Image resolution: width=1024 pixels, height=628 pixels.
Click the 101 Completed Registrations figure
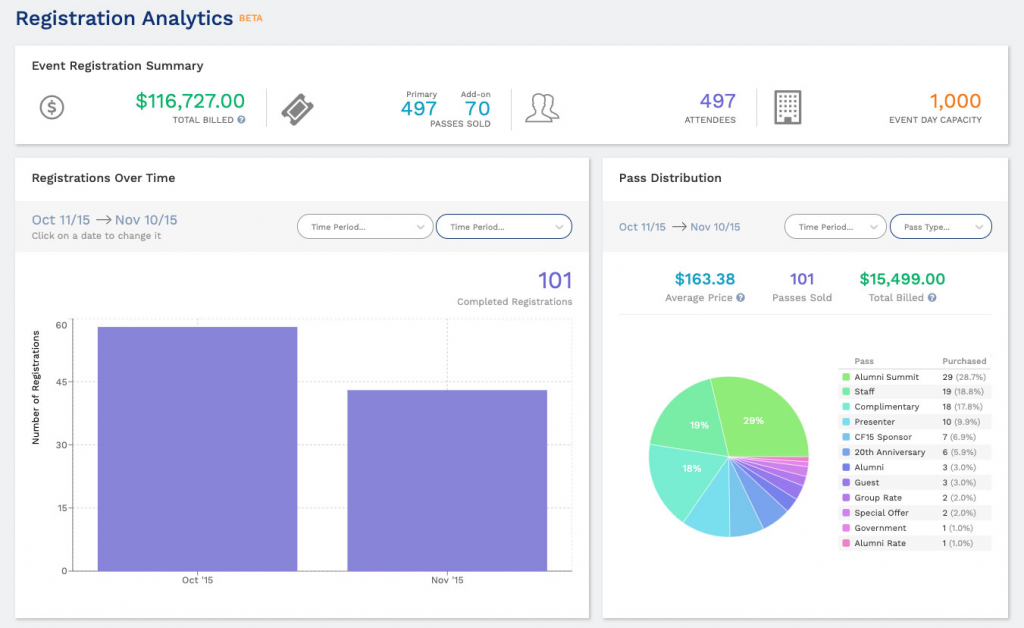pyautogui.click(x=555, y=281)
